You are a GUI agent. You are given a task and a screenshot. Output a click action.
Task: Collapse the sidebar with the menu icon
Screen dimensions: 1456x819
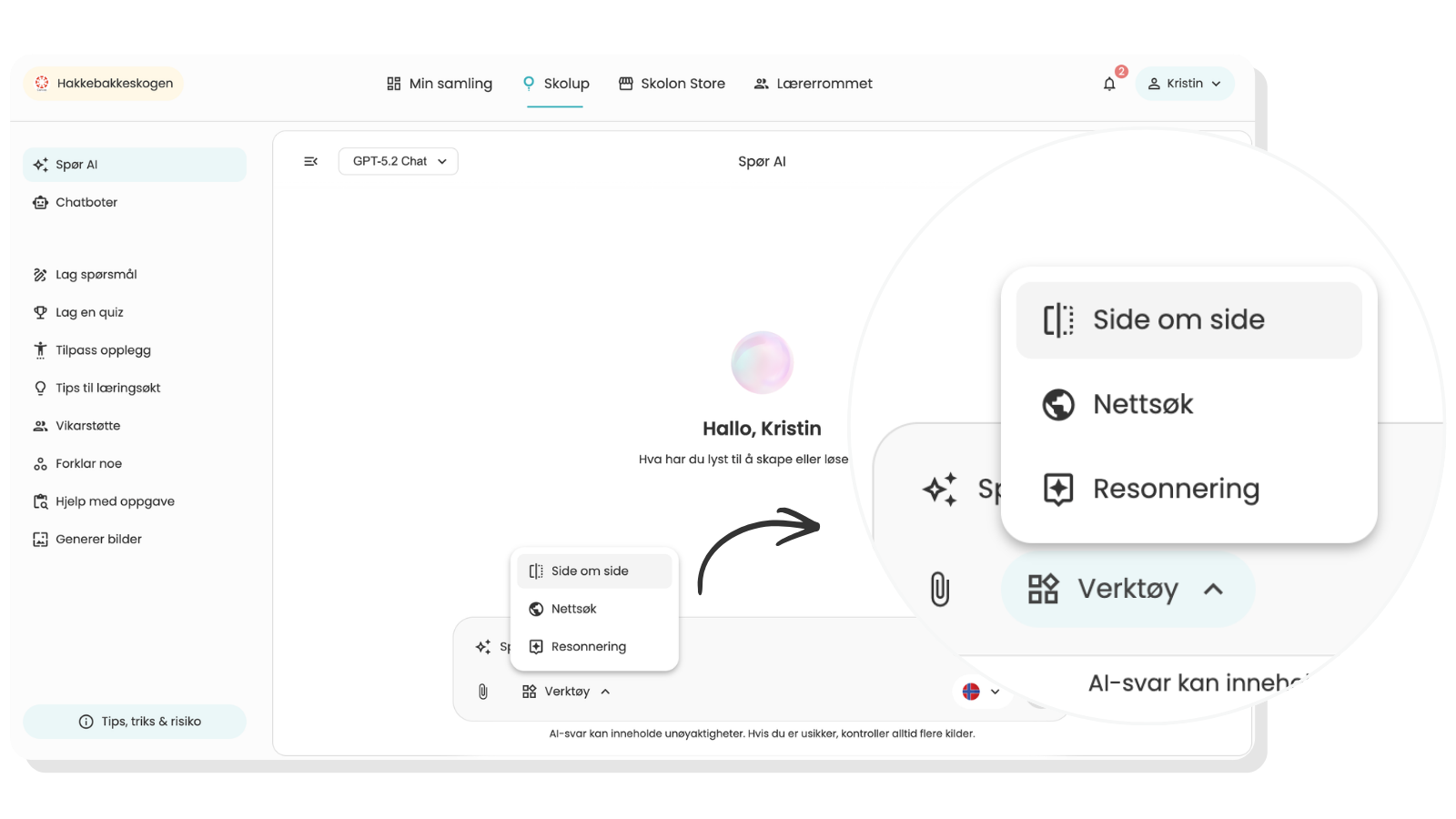(310, 161)
